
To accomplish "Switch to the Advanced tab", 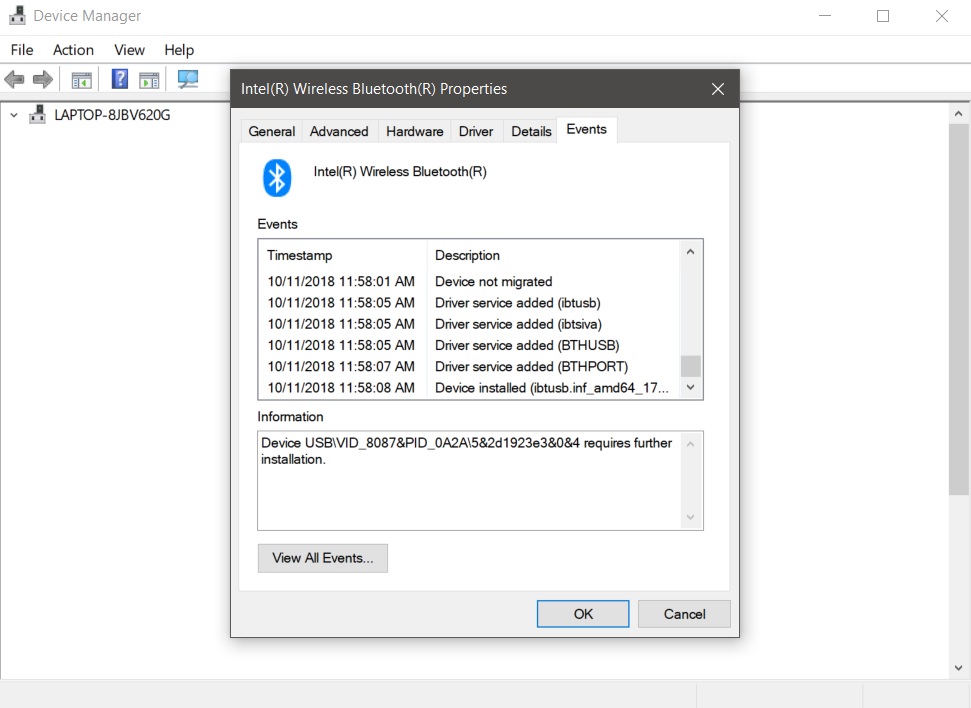I will [339, 131].
